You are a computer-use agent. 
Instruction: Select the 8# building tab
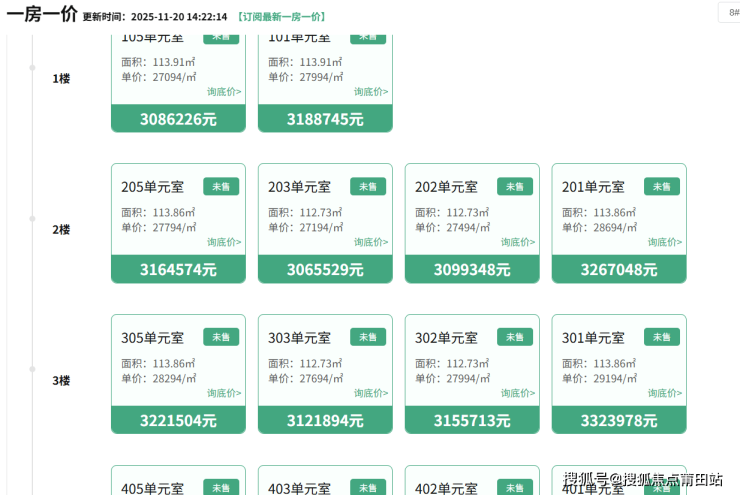point(728,12)
